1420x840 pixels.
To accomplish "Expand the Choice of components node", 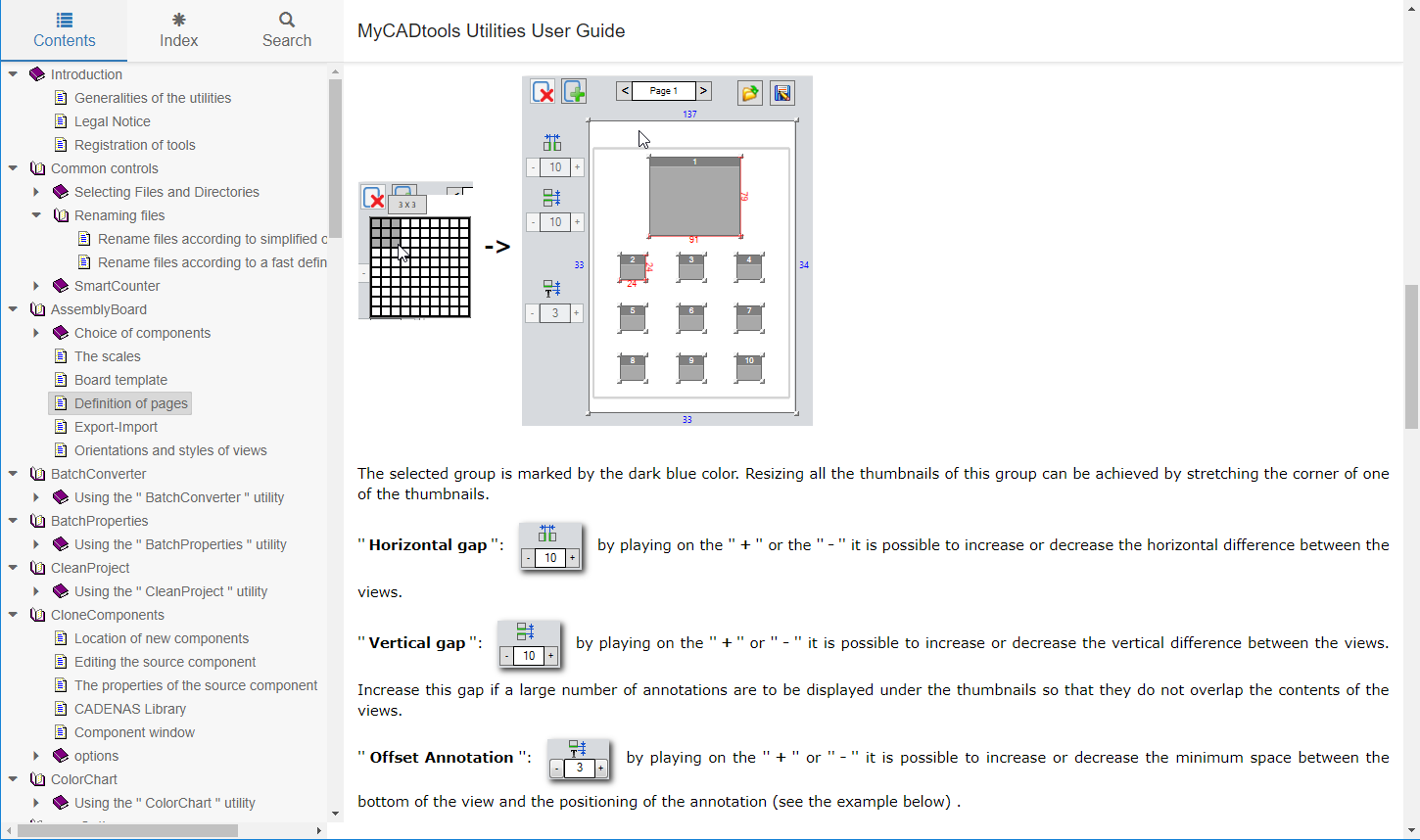I will [36, 333].
